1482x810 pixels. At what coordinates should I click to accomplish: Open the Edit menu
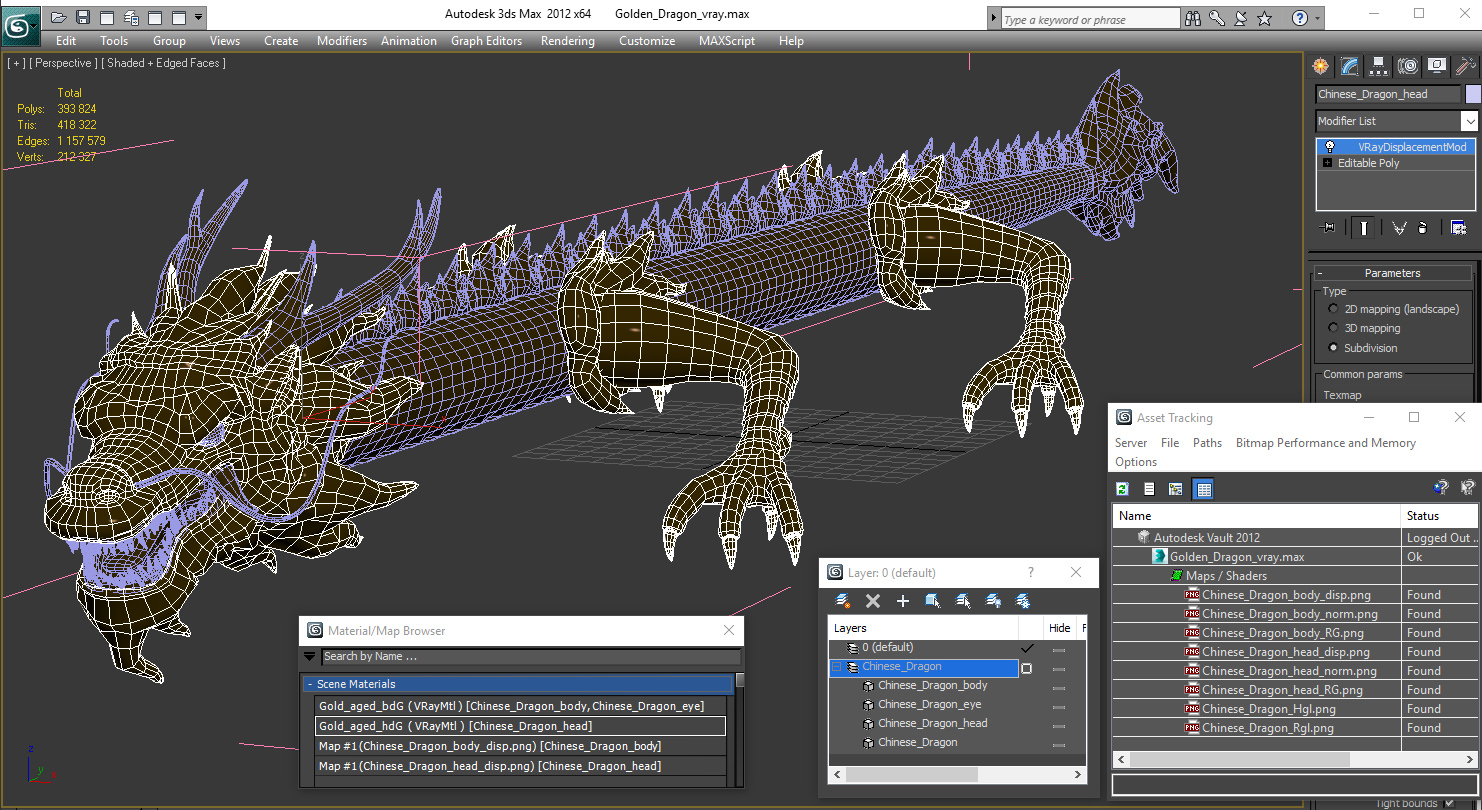click(66, 41)
